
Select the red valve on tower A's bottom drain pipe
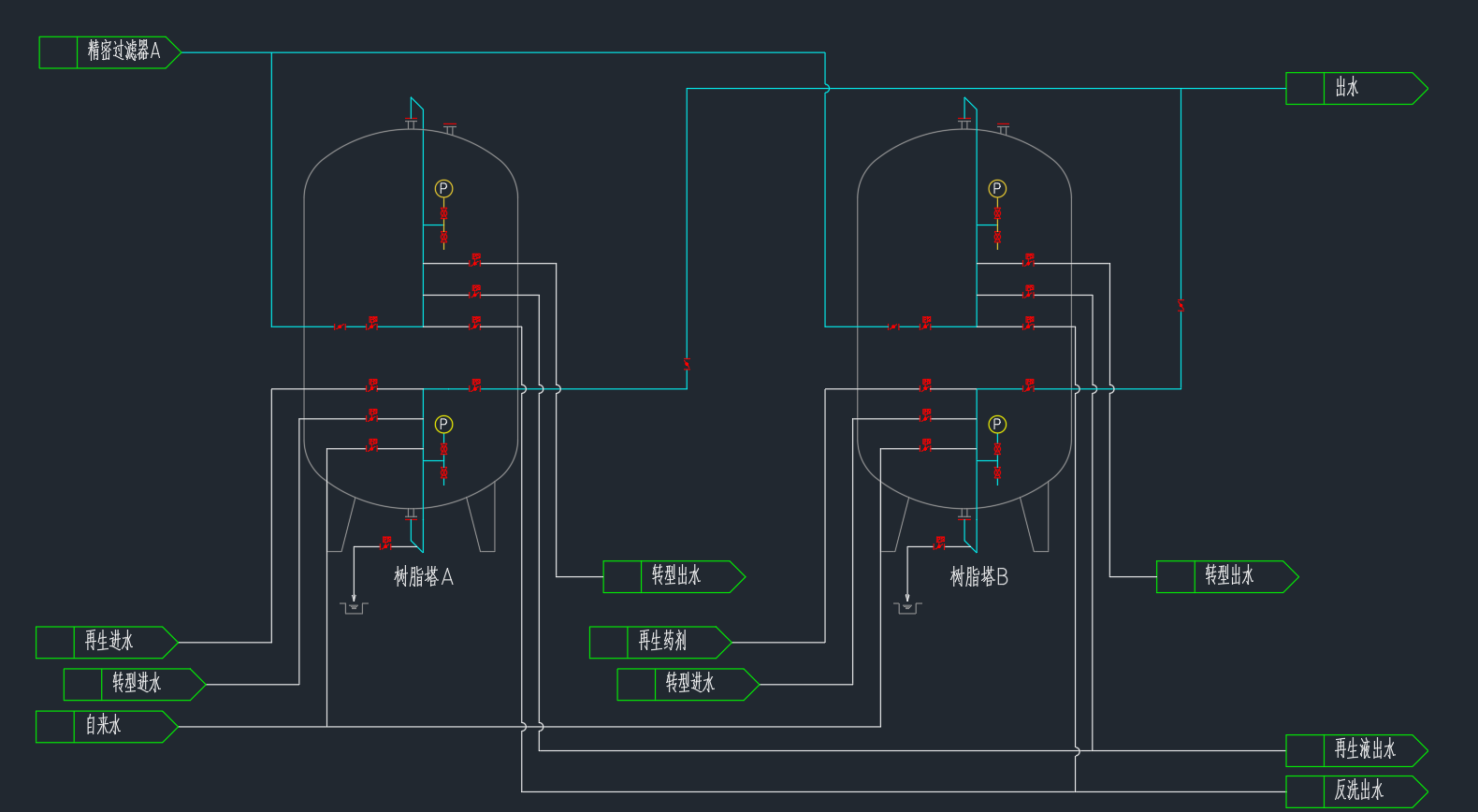[385, 543]
